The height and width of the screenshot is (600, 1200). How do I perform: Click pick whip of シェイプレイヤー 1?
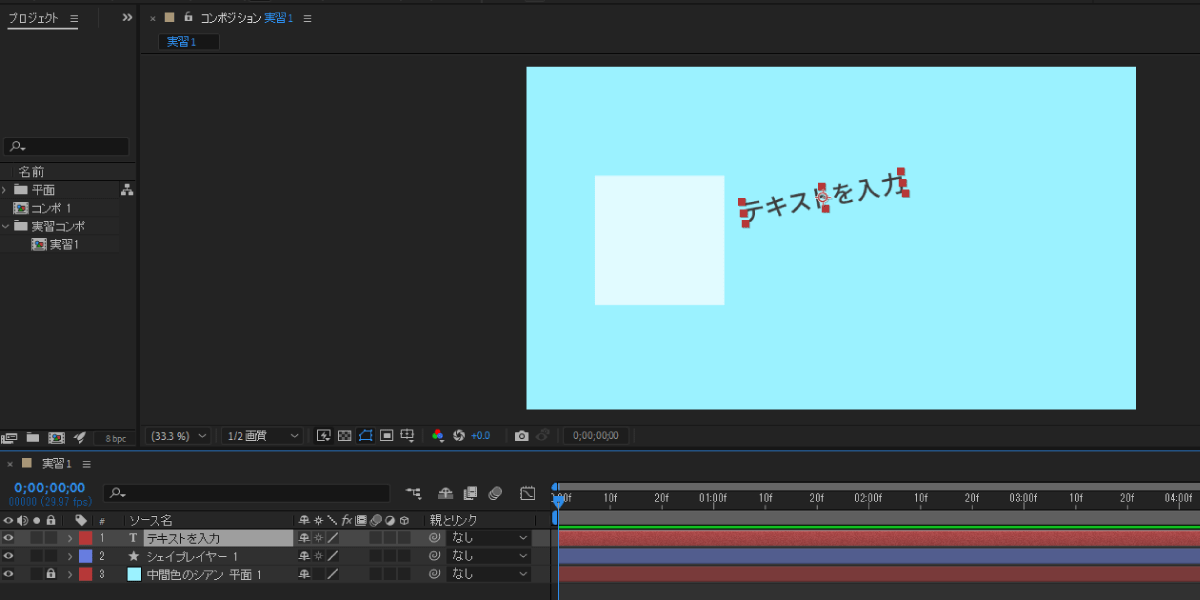pyautogui.click(x=434, y=556)
